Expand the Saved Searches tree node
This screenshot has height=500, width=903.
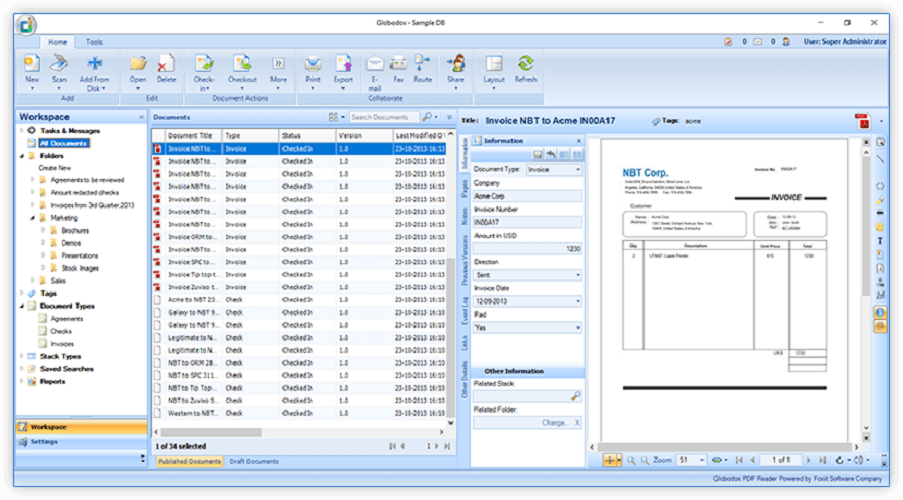[x=22, y=369]
